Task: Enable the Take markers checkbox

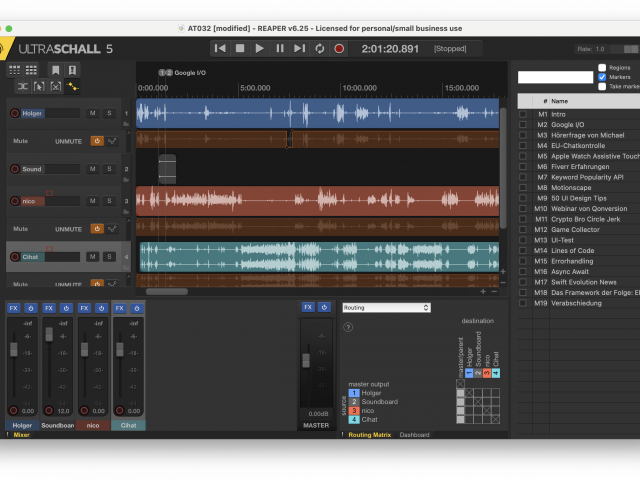Action: [602, 87]
